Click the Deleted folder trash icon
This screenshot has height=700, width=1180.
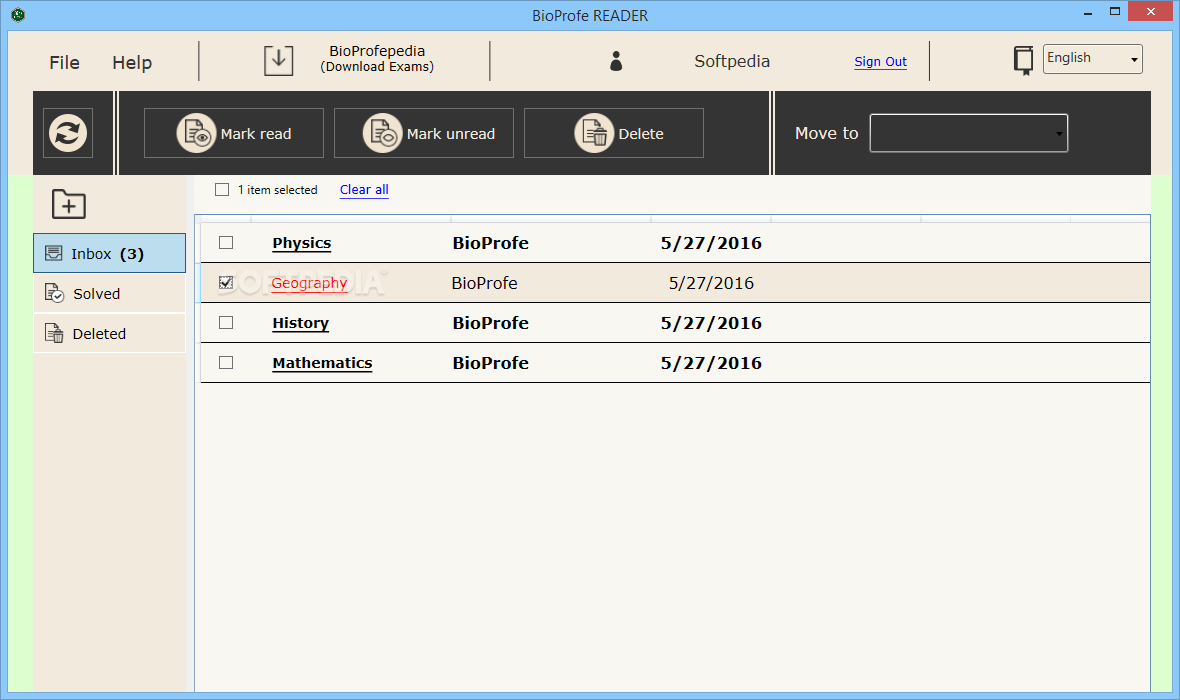54,333
